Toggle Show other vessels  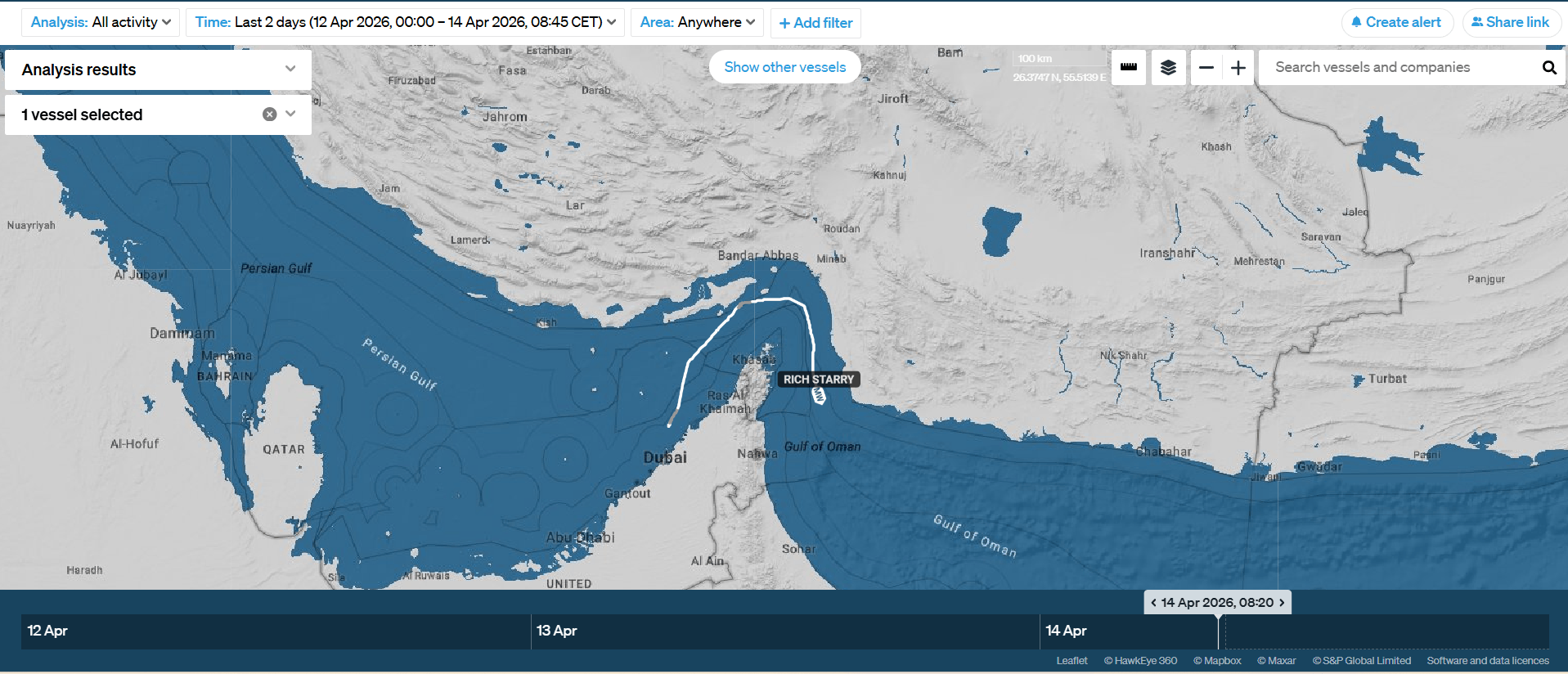pyautogui.click(x=784, y=67)
